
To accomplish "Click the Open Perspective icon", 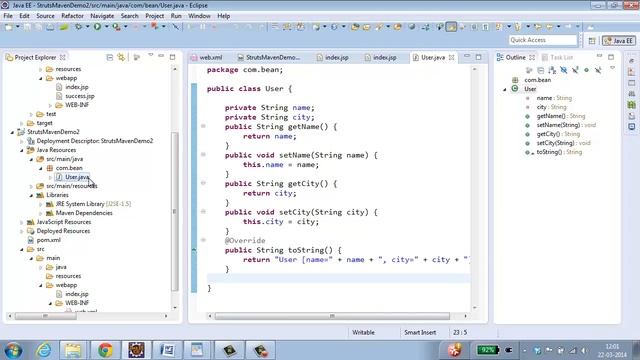I will point(592,40).
